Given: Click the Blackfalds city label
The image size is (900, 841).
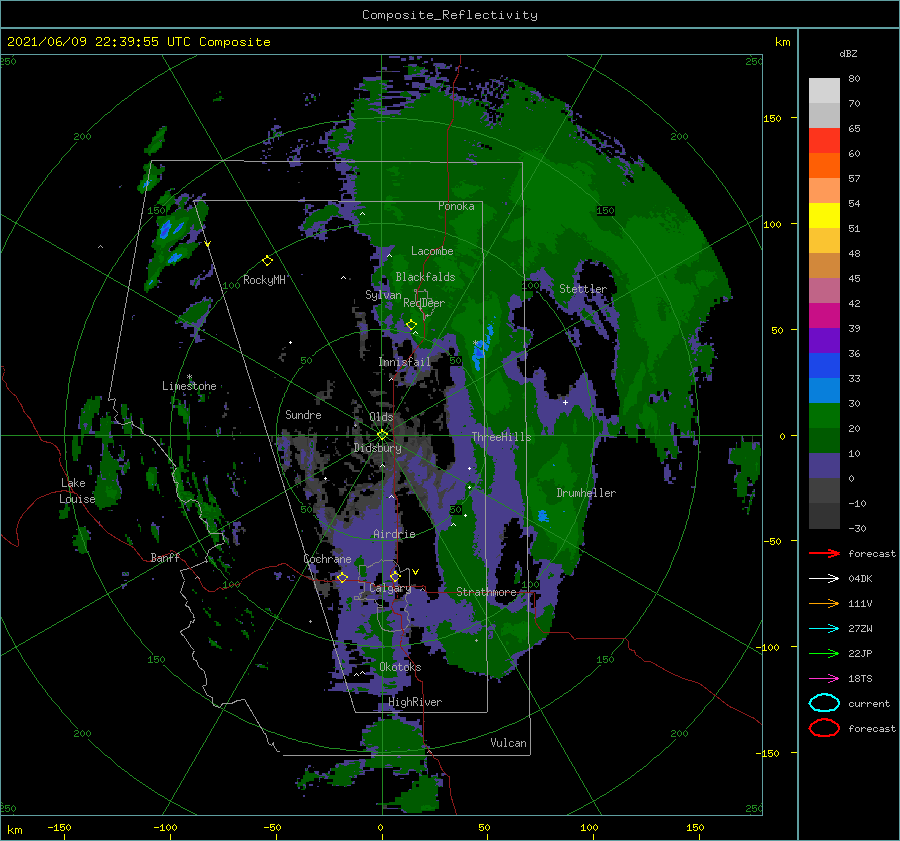Looking at the screenshot, I should point(425,277).
